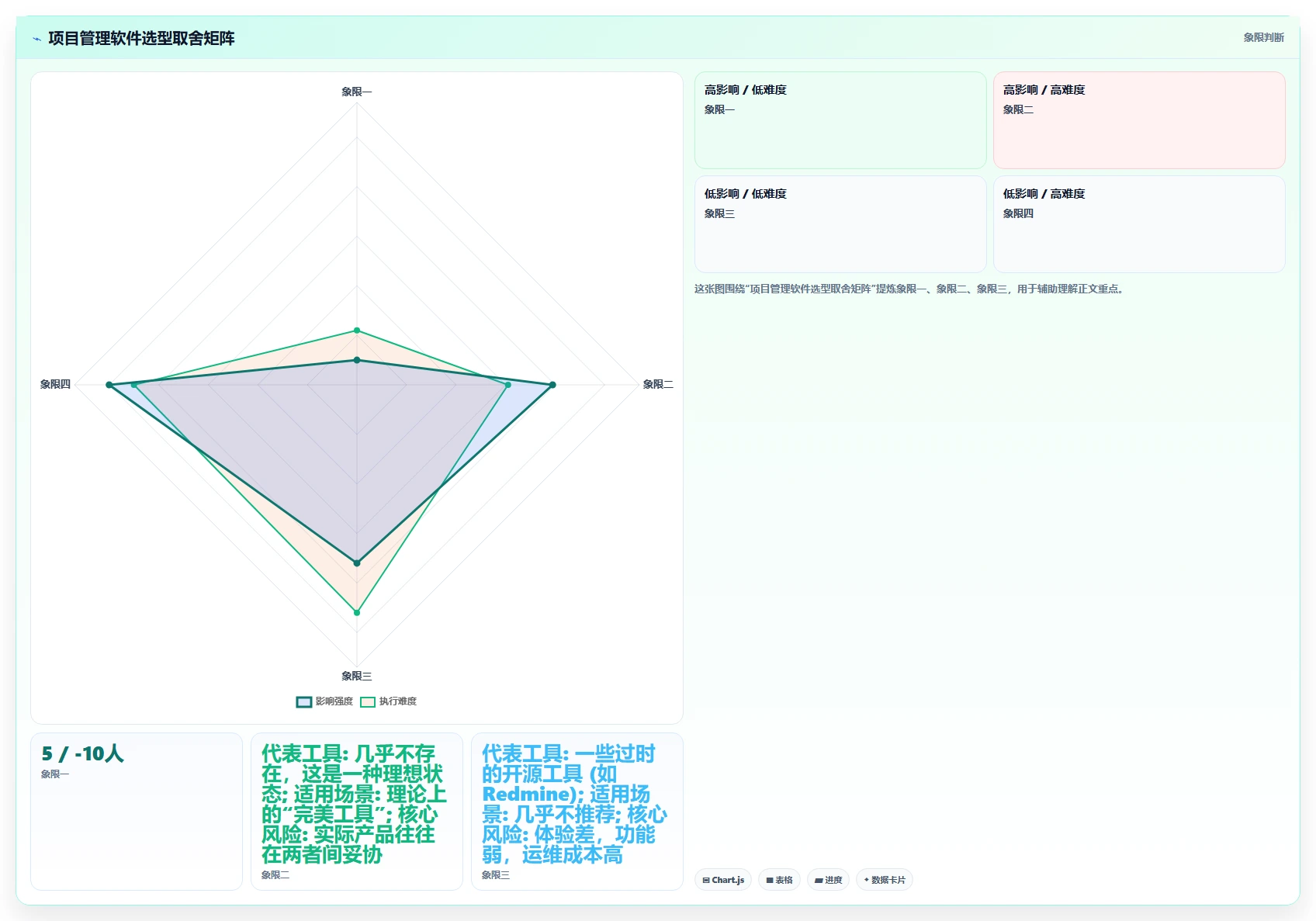Click the 低影响 / 高难度 card heading
This screenshot has width=1316, height=921.
click(1044, 194)
